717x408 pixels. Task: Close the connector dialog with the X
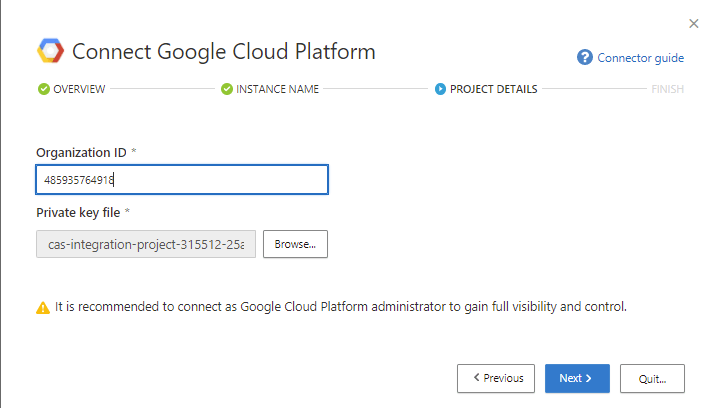click(x=694, y=23)
